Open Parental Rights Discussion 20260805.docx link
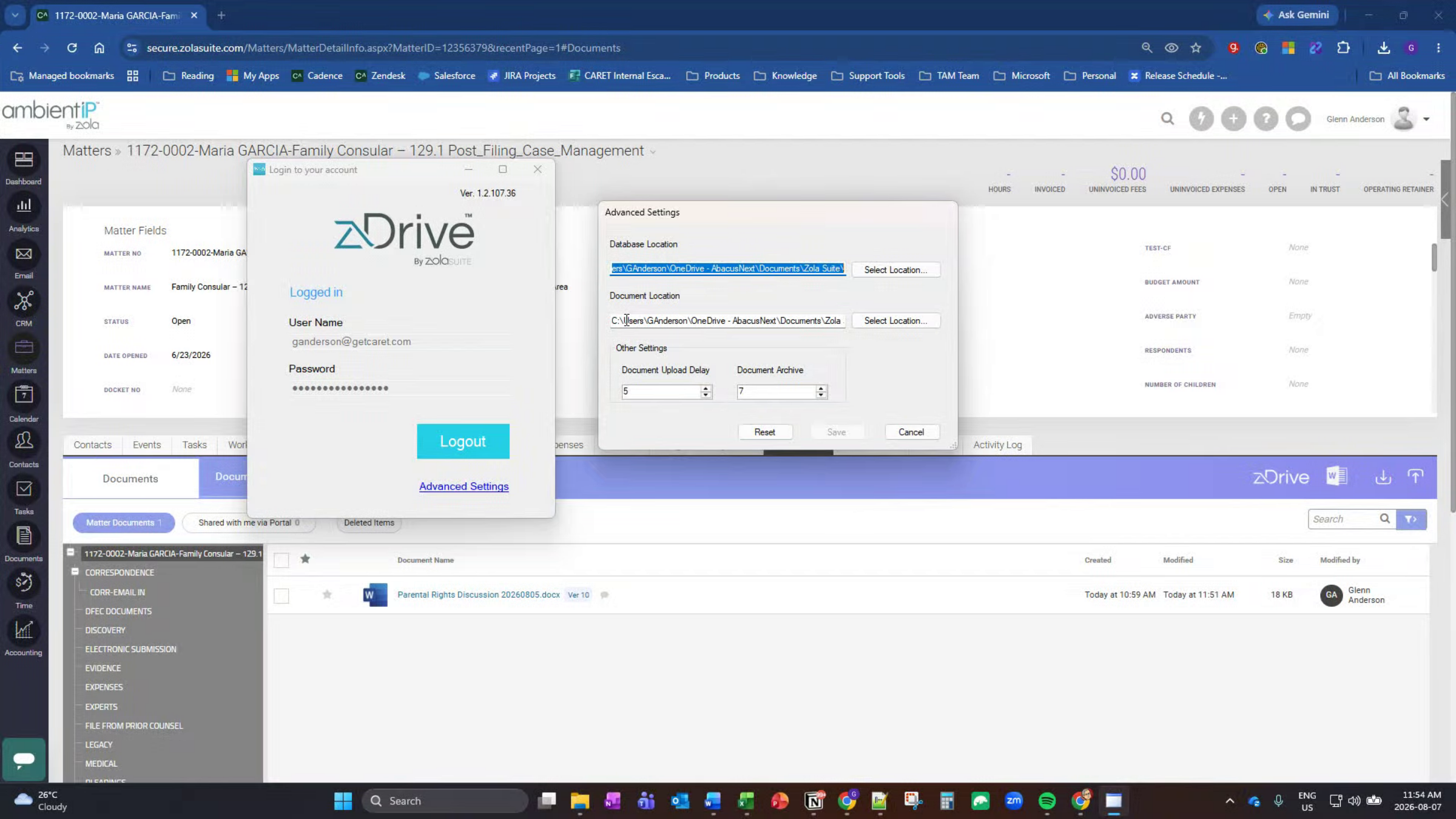The width and height of the screenshot is (1456, 819). click(479, 595)
